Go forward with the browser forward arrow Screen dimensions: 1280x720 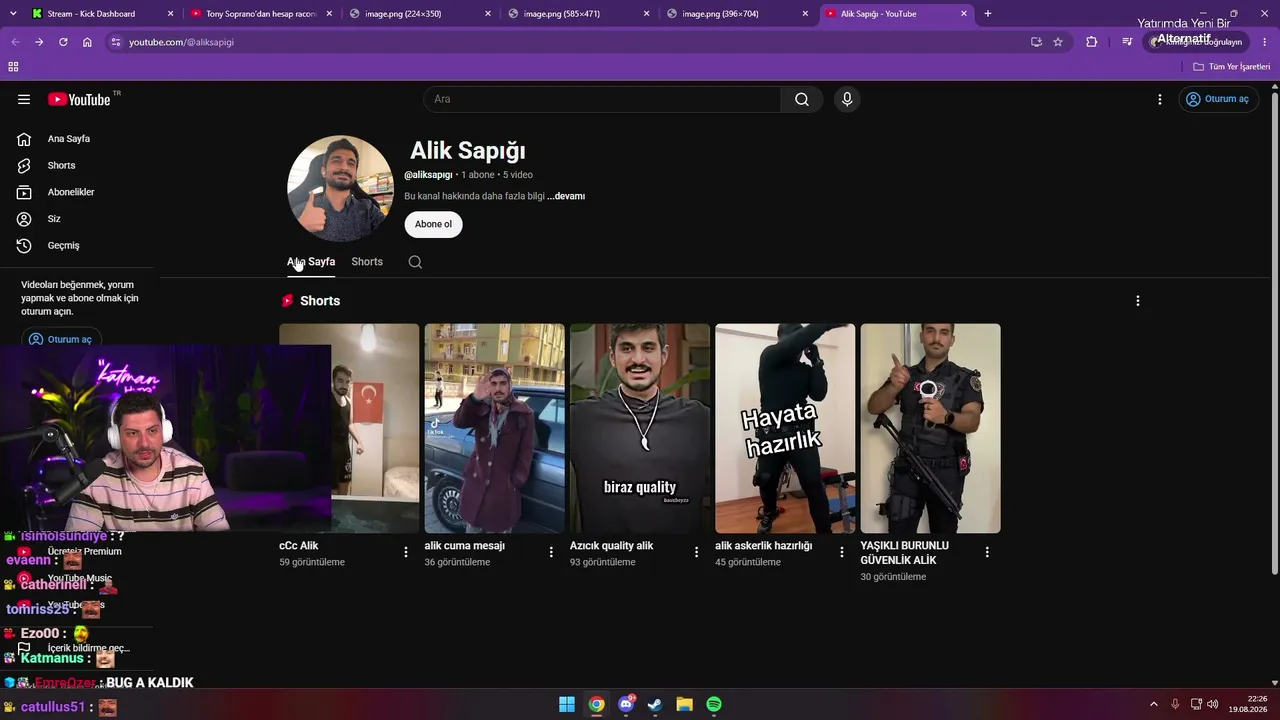click(39, 42)
